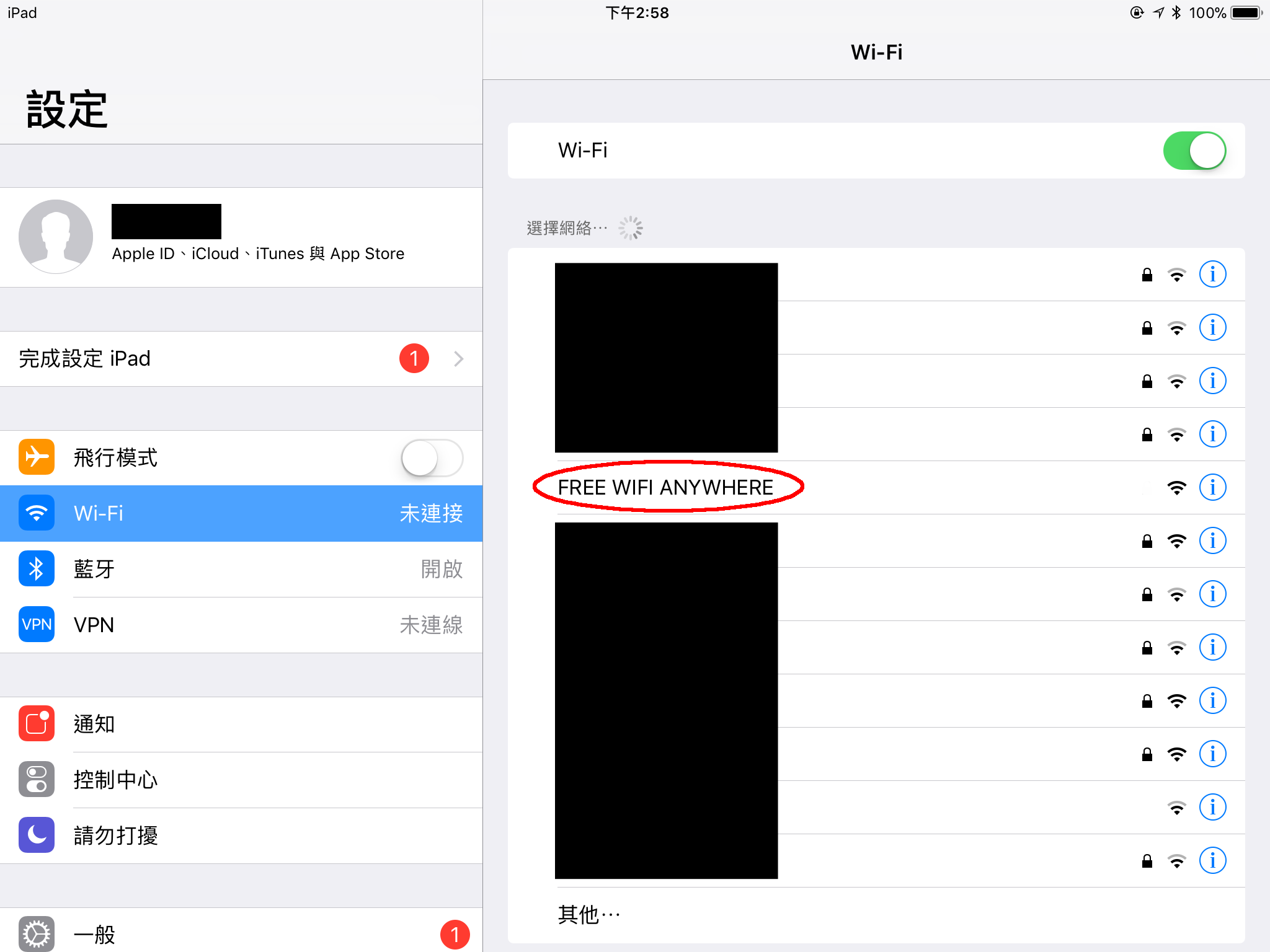Image resolution: width=1270 pixels, height=952 pixels.
Task: Tap the info icon of the last locked network
Action: [1212, 861]
